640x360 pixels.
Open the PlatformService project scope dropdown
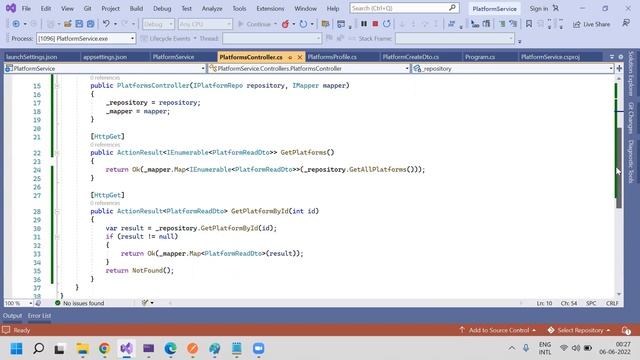[x=105, y=69]
